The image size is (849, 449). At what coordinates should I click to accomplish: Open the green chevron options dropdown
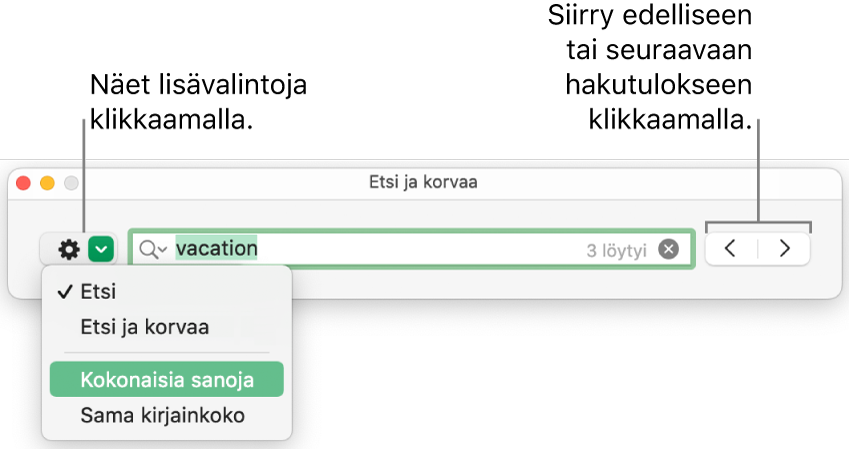coord(101,249)
